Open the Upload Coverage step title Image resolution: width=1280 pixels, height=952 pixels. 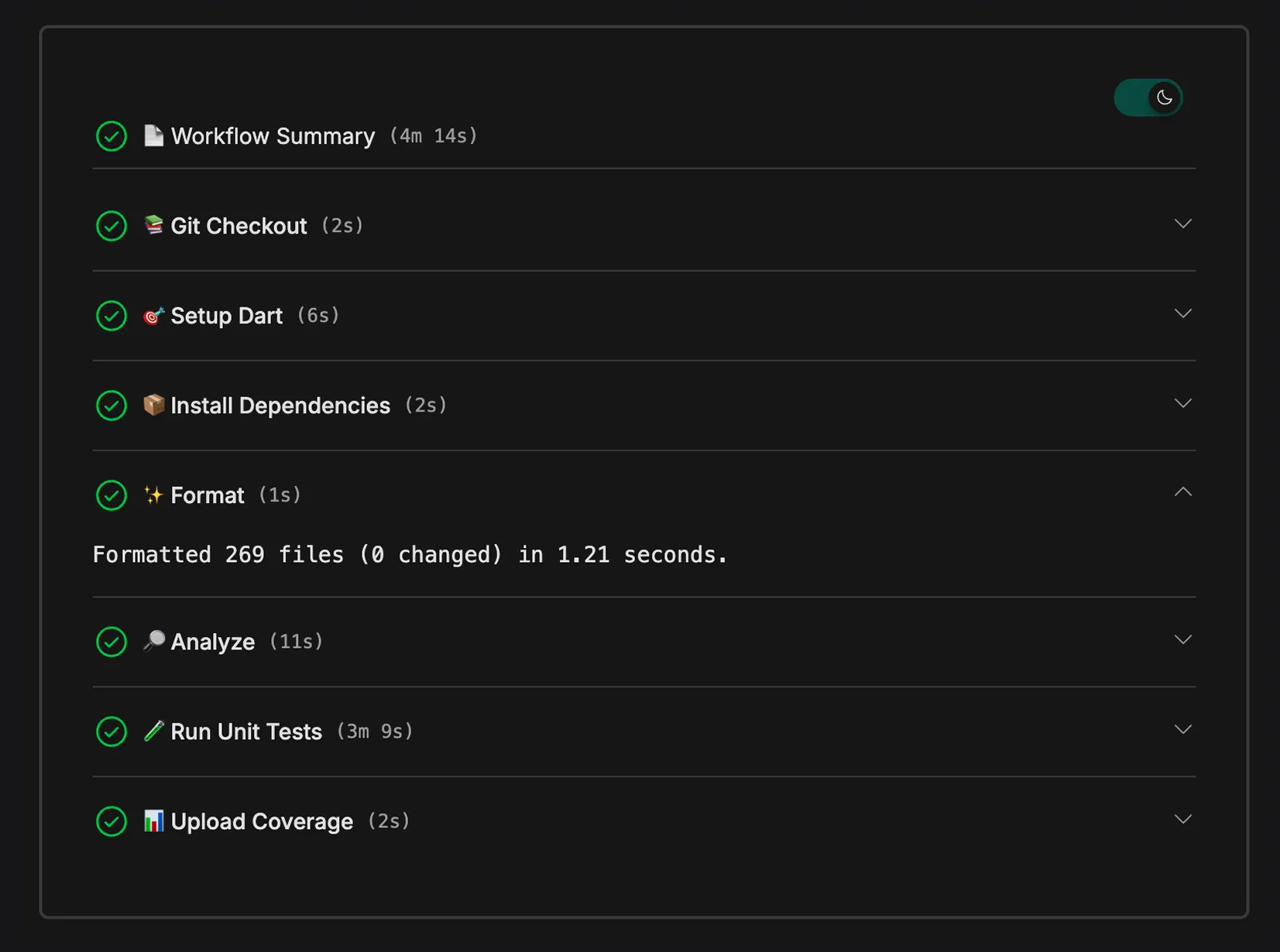[262, 821]
